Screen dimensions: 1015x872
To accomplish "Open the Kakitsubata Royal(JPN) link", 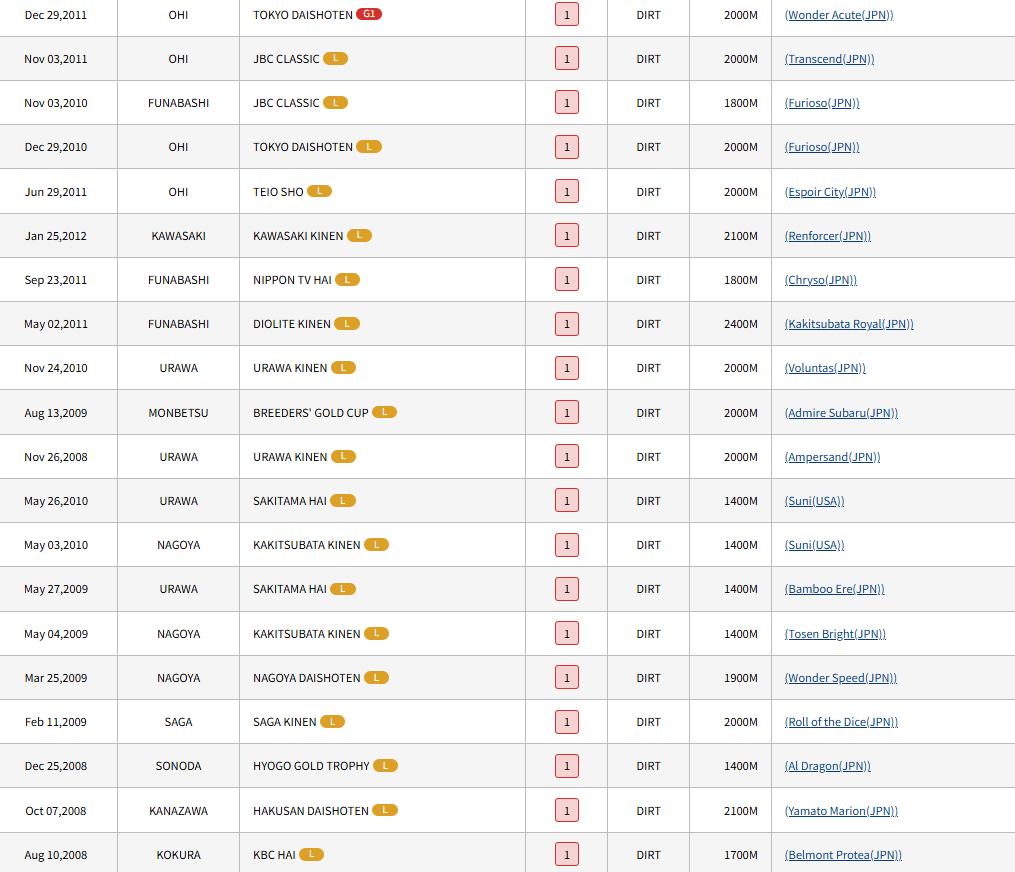I will tap(849, 324).
